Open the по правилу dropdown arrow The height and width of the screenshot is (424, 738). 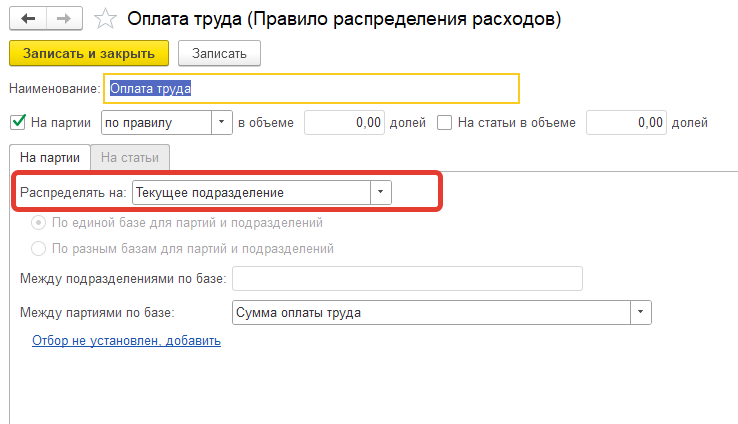pos(222,122)
